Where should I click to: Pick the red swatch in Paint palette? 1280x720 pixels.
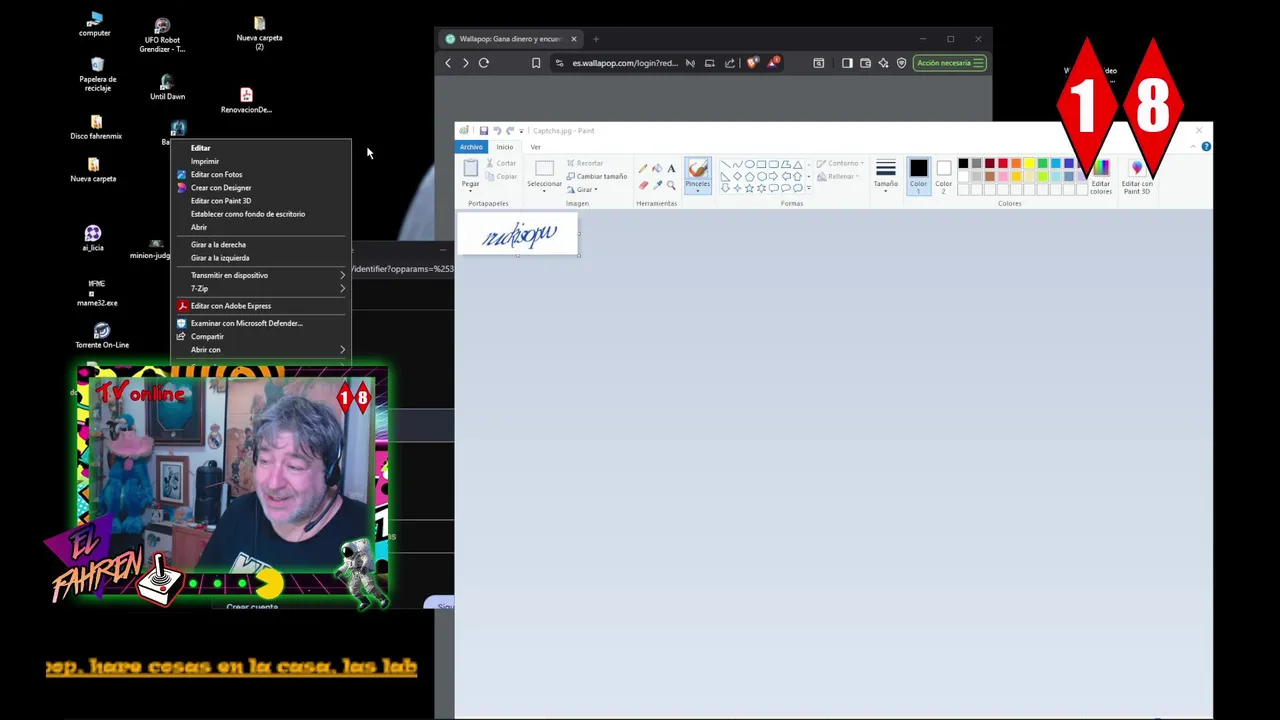1003,164
